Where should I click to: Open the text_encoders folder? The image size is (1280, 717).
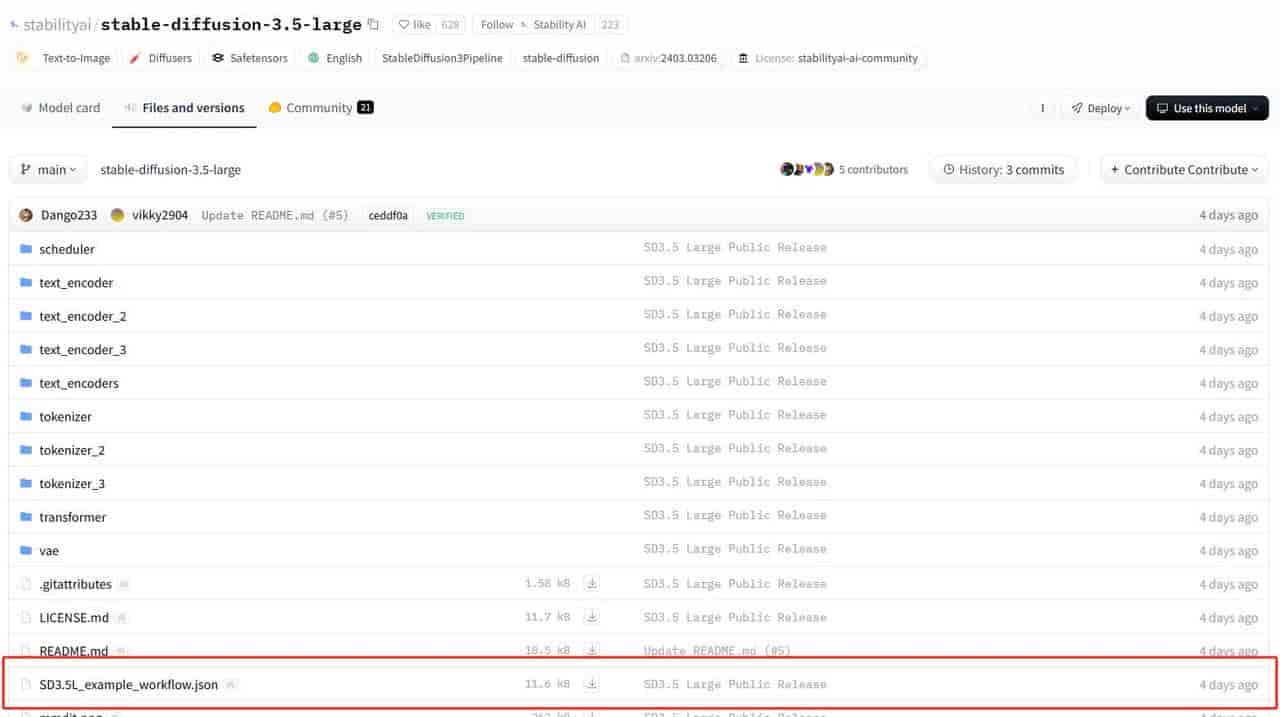[x=79, y=383]
